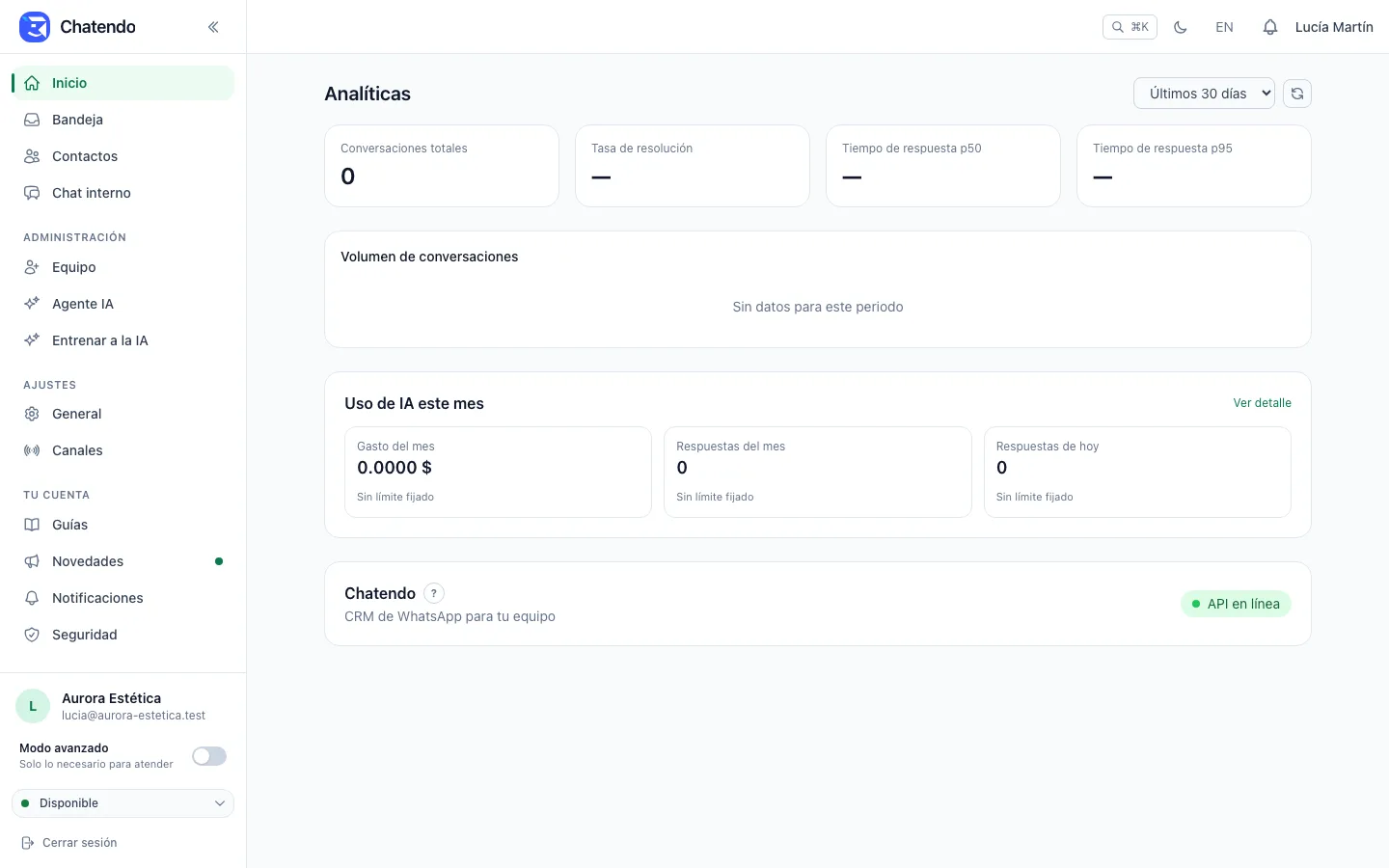Image resolution: width=1389 pixels, height=868 pixels.
Task: Click the Sin datos para este periodo text
Action: click(x=818, y=307)
